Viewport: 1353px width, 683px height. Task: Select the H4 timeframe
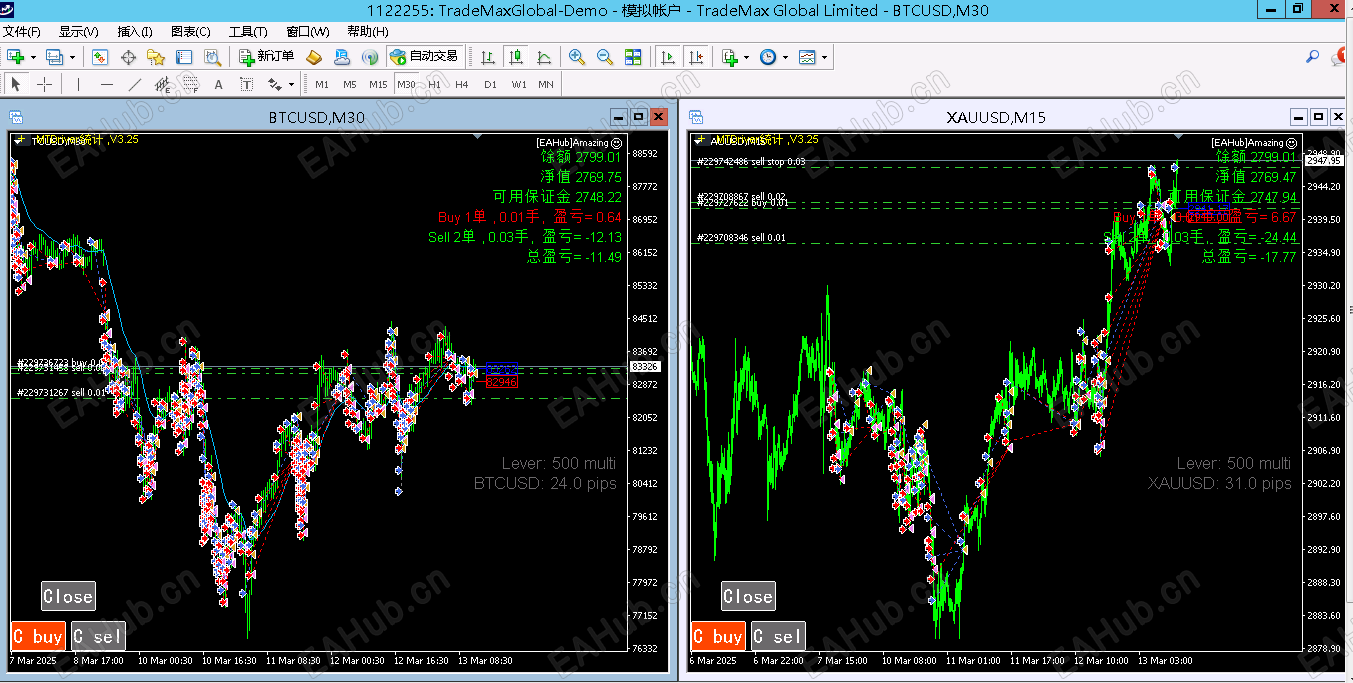tap(462, 84)
